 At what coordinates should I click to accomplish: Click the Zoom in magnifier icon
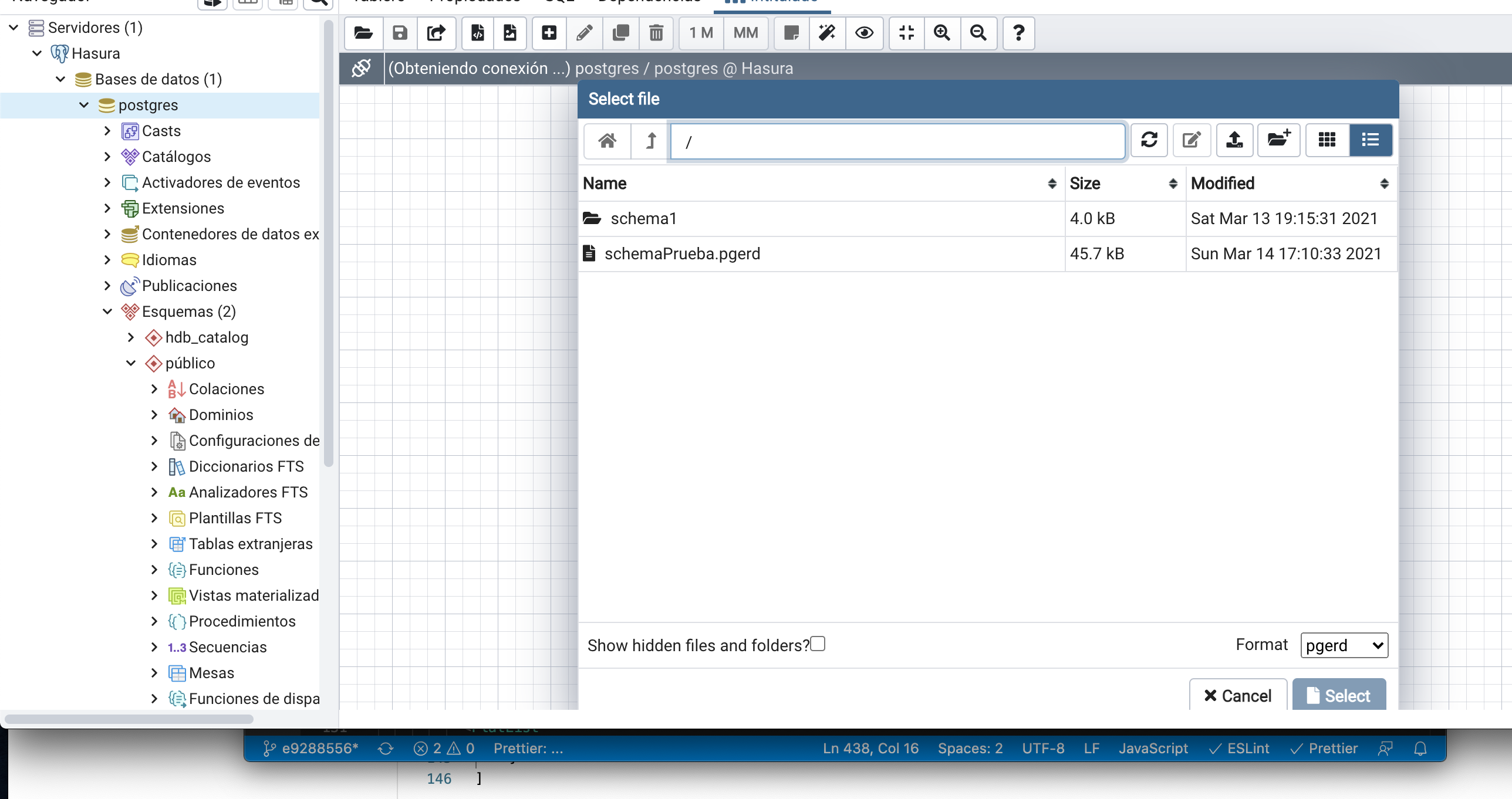point(941,33)
